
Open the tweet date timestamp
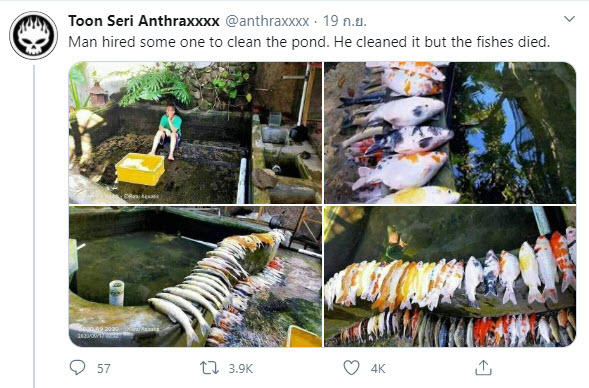click(x=344, y=21)
